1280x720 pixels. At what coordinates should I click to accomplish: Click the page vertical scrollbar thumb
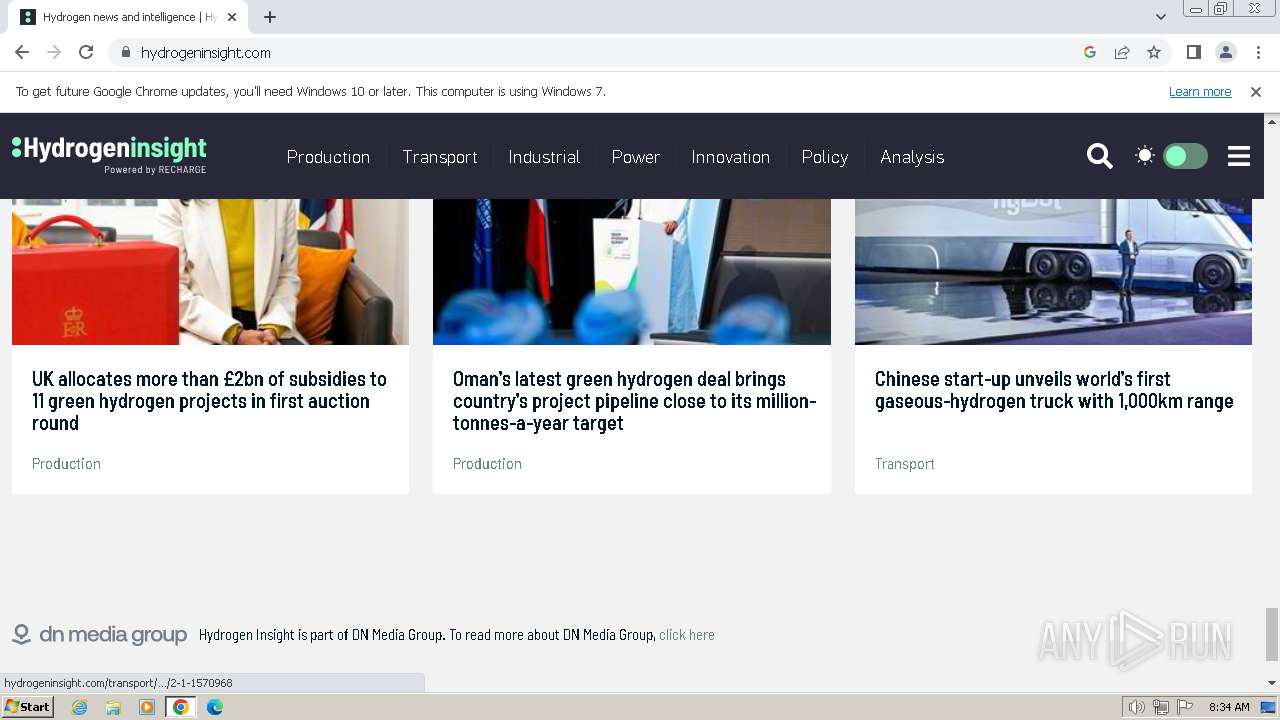(1272, 634)
